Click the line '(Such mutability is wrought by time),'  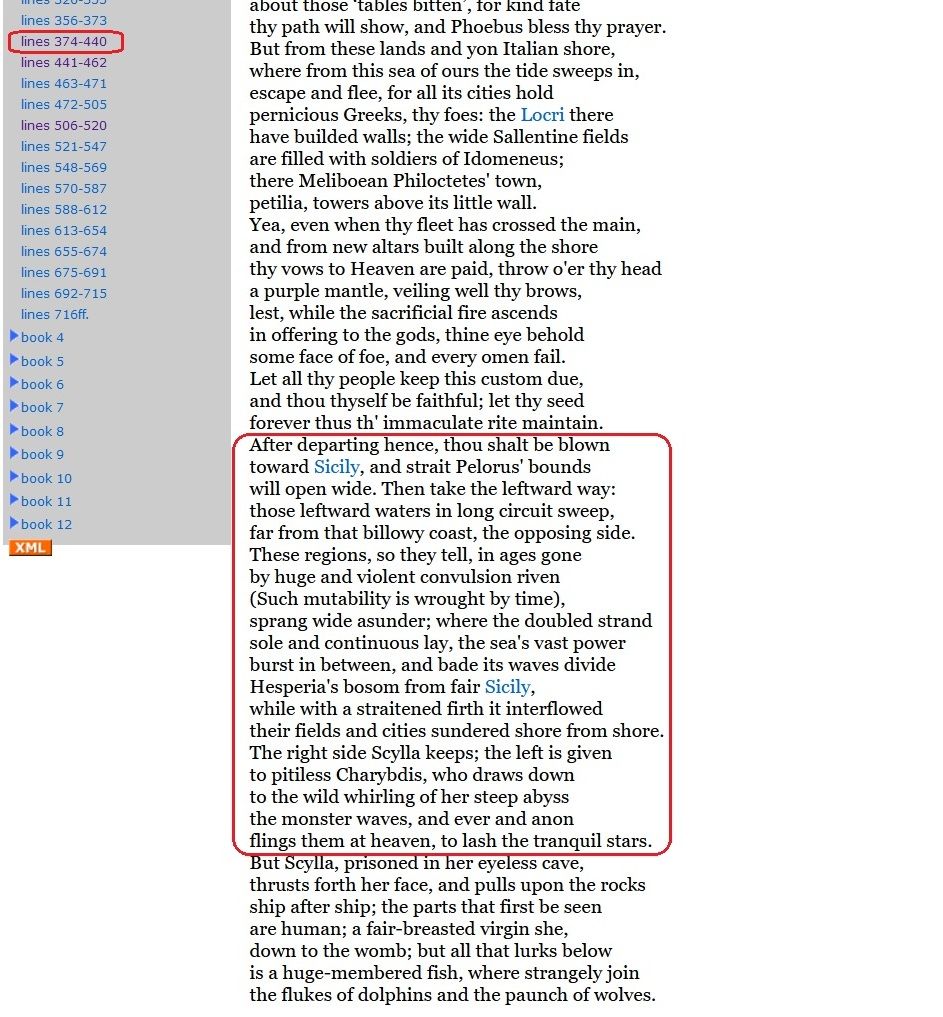(x=407, y=599)
